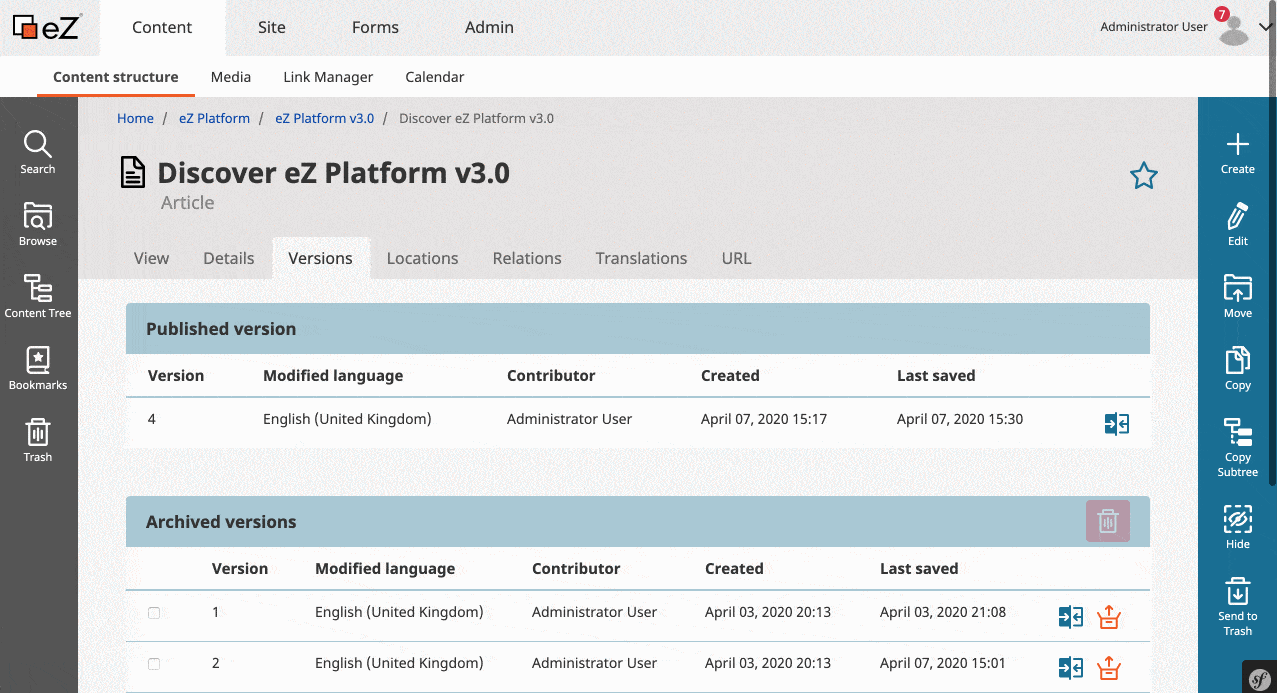Compare archived version 1
Viewport: 1277px width, 693px height.
(x=1071, y=617)
